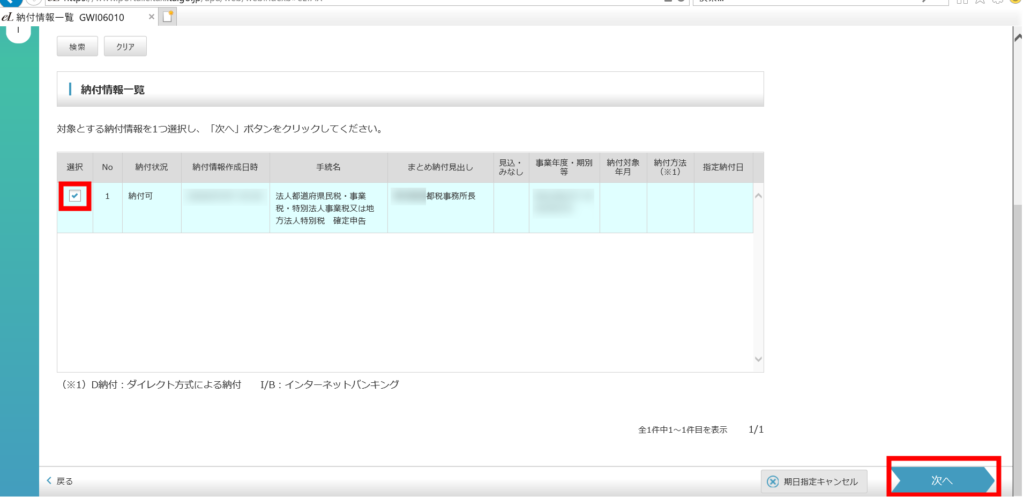
Task: Click the table's scroll up arrow
Action: (x=757, y=195)
